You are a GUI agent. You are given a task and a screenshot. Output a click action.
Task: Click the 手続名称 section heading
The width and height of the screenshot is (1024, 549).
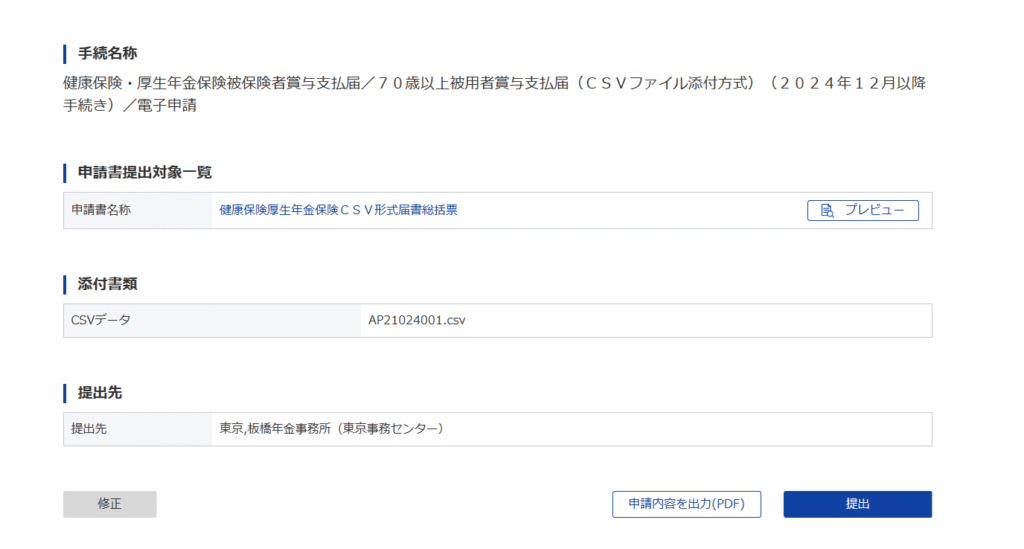107,54
